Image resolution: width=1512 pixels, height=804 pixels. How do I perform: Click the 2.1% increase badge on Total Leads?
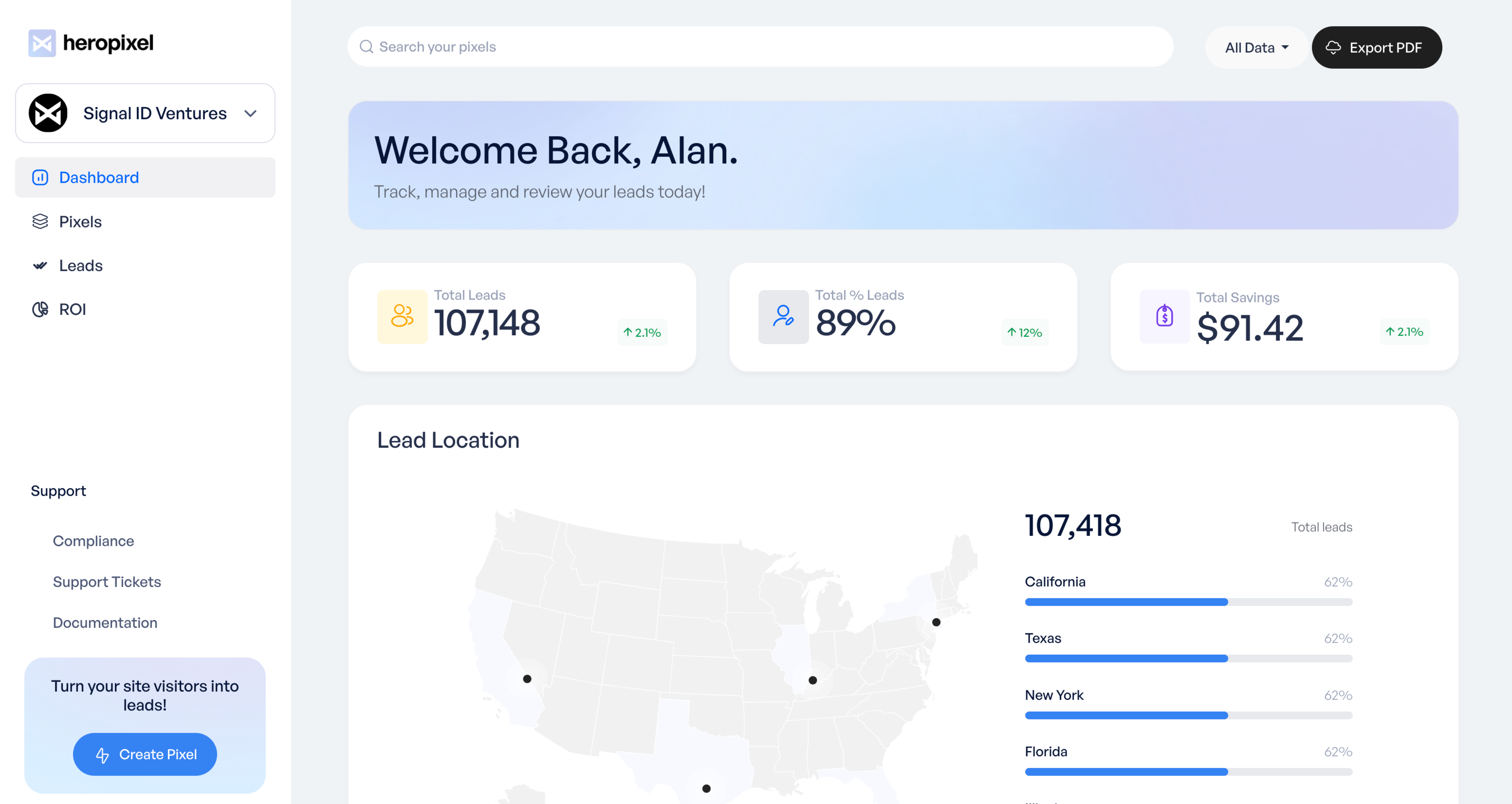[x=642, y=333]
